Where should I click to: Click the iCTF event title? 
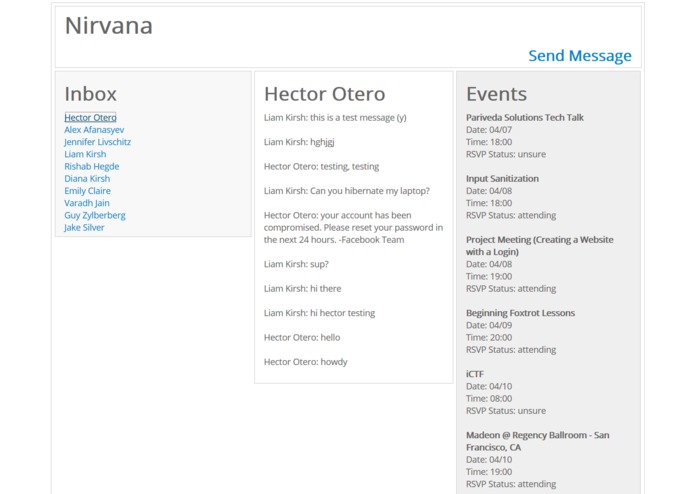tap(475, 374)
